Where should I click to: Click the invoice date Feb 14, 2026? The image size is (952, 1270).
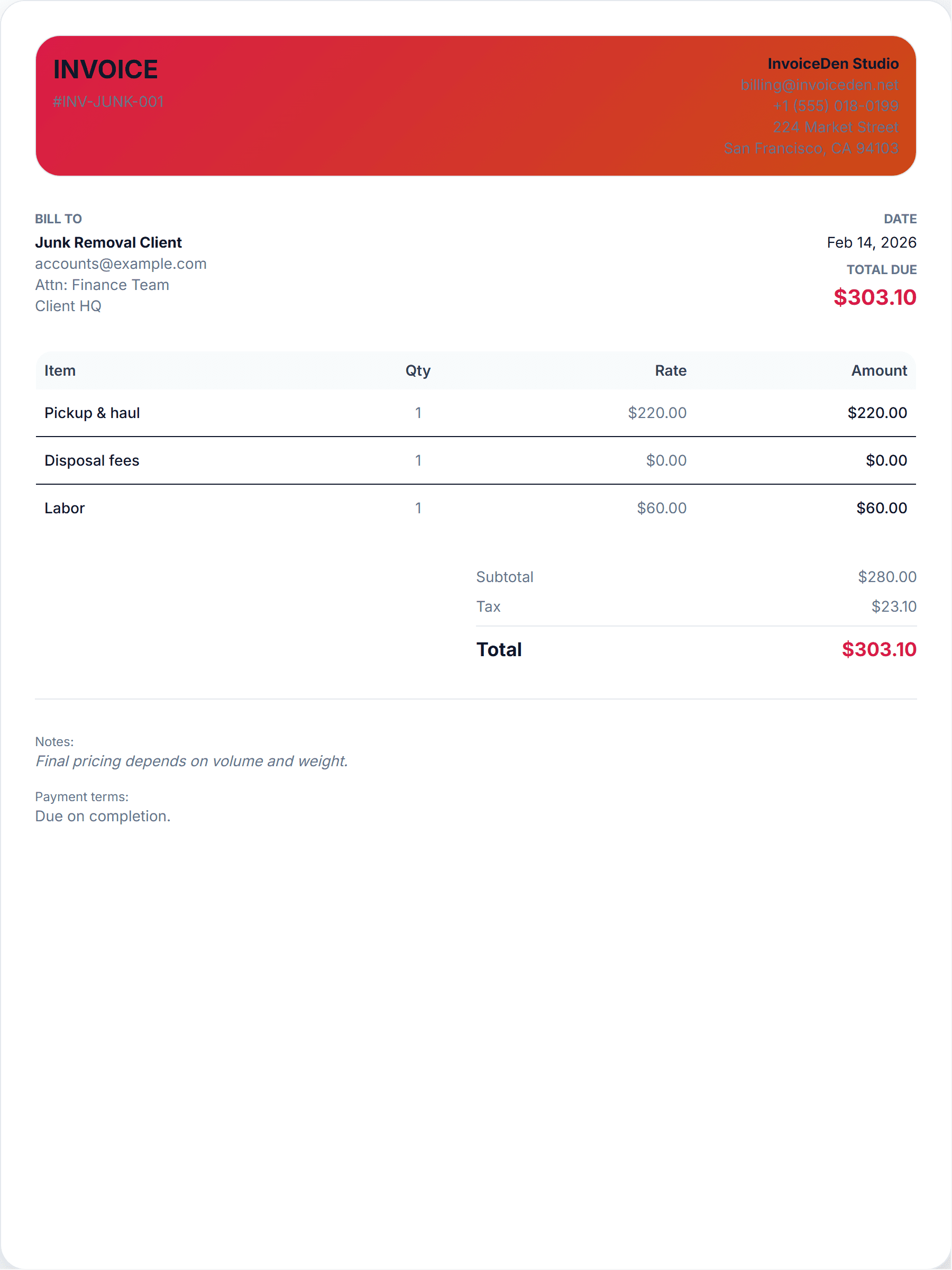pos(871,242)
